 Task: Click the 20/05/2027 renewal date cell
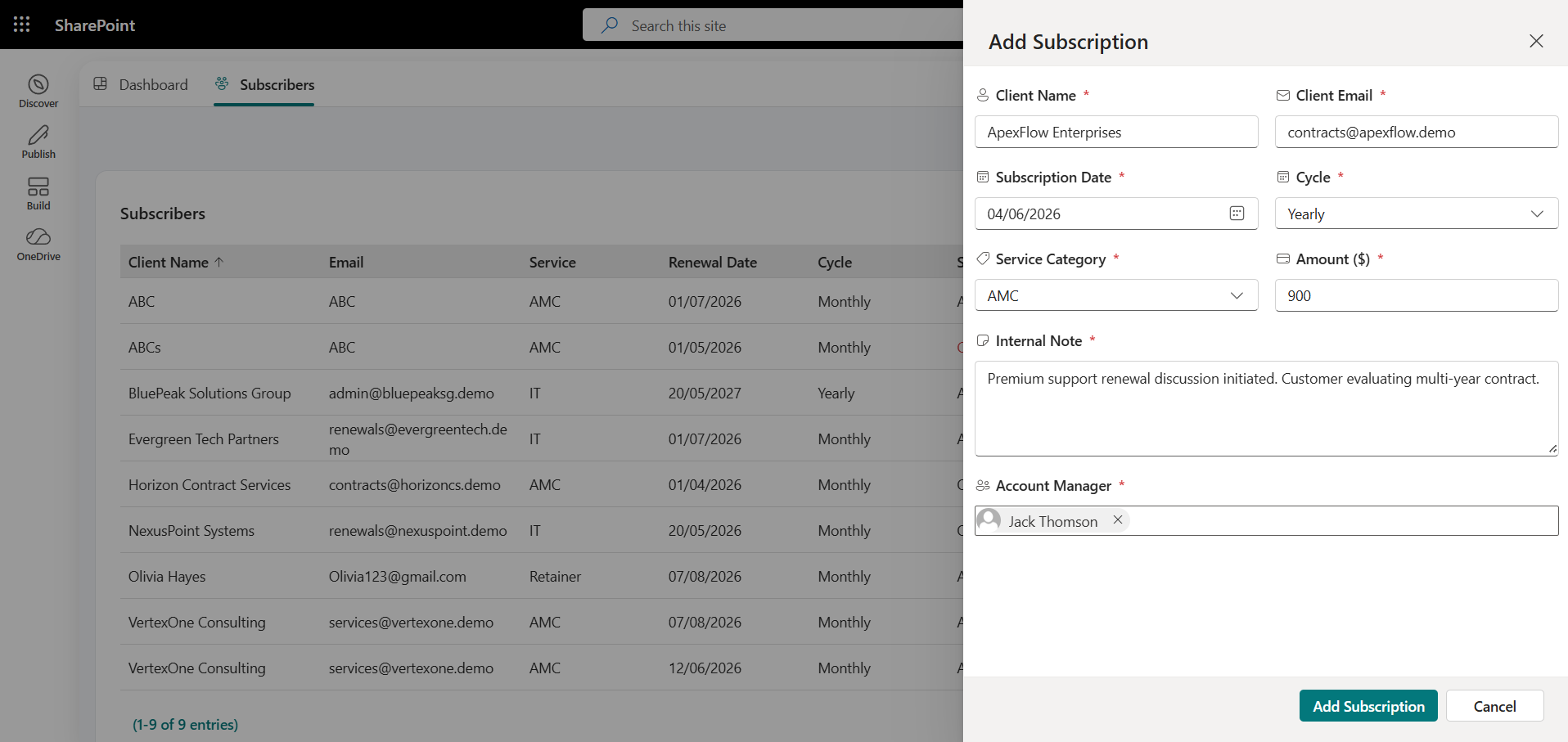[705, 393]
